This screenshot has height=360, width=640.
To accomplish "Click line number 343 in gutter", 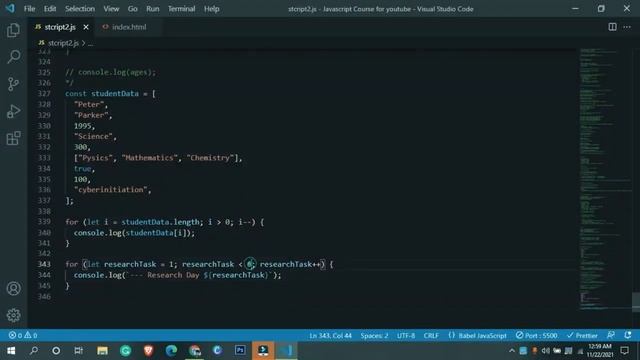I will (x=44, y=264).
